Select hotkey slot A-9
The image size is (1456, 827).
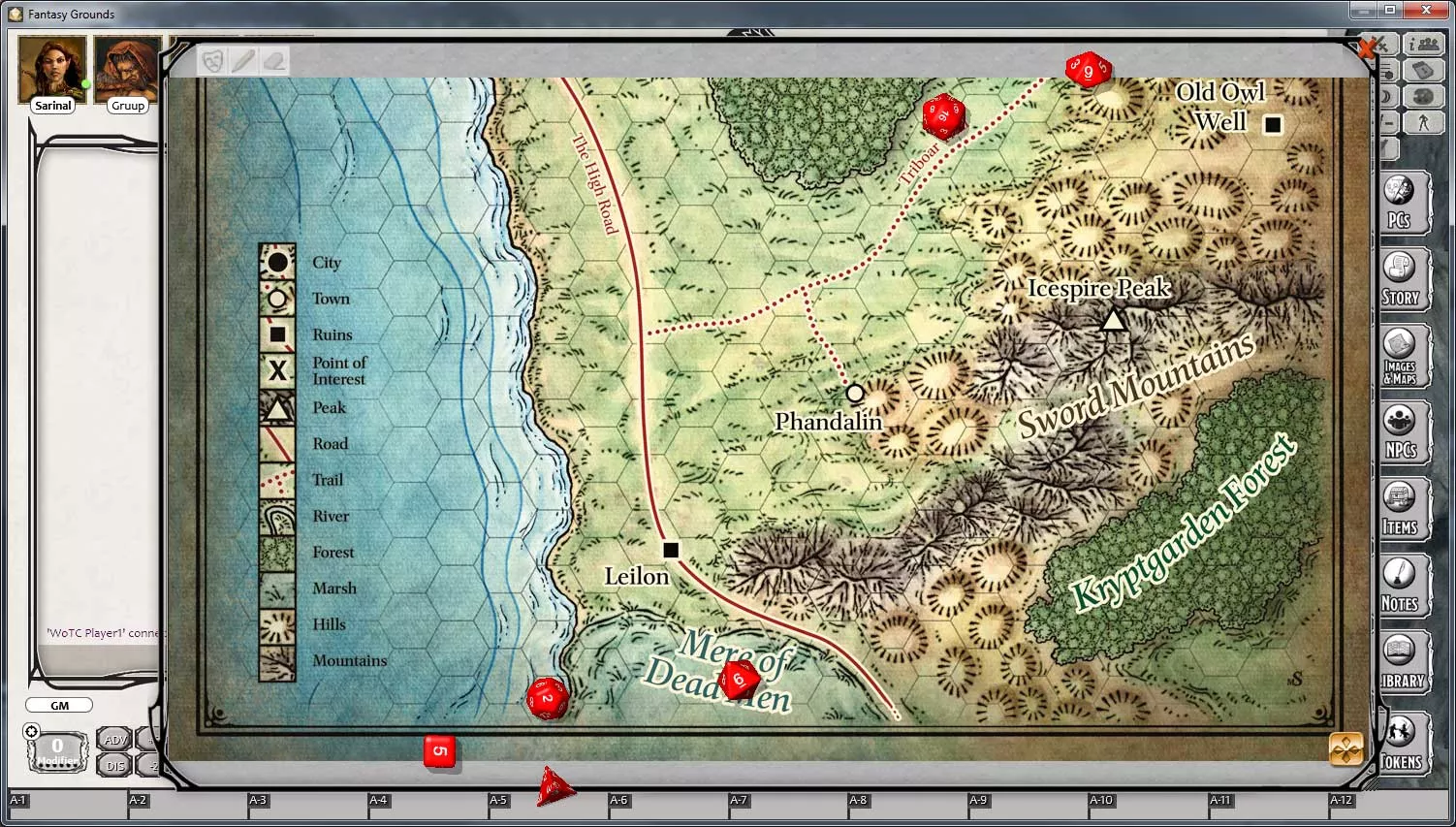(1029, 805)
